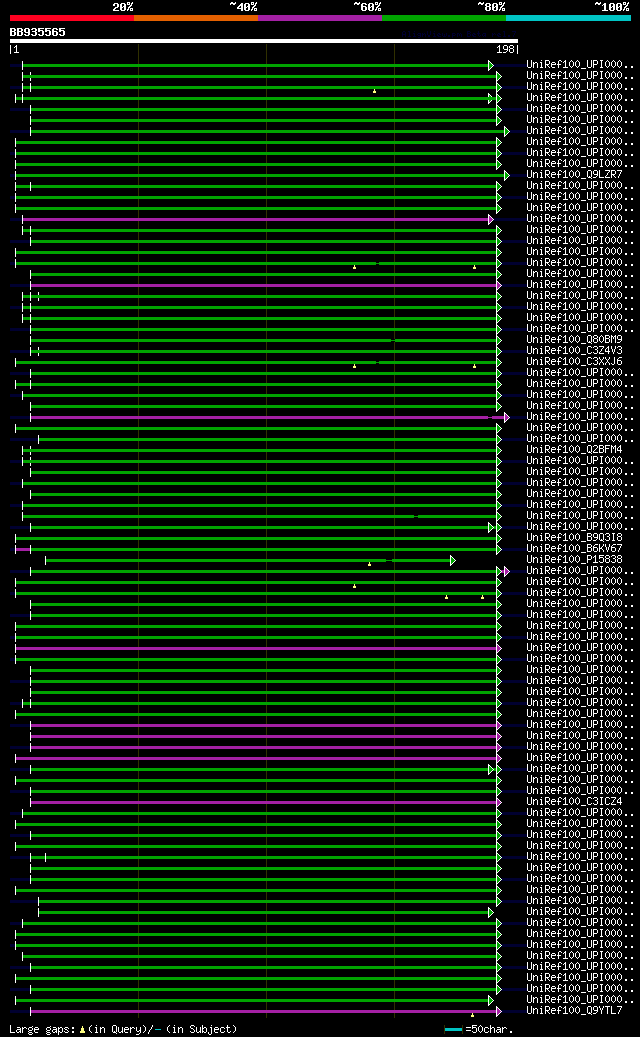Click the purple ~60% identity legend bar

(x=320, y=18)
